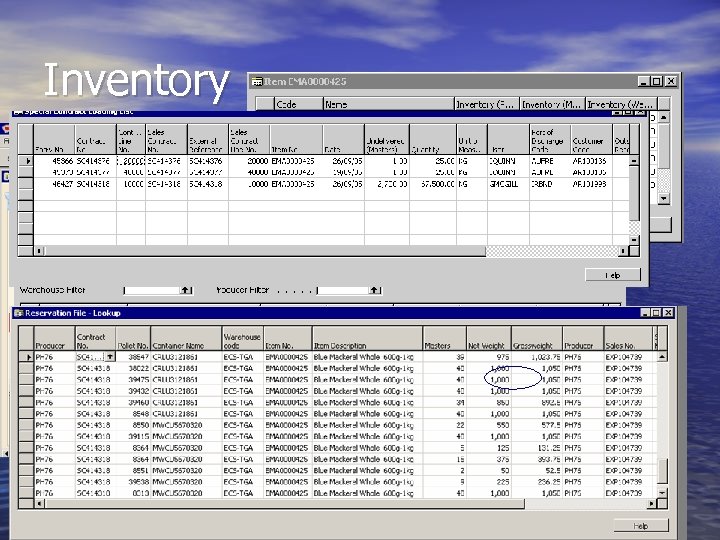Select gross weight 577.5 cell
Viewport: 720px width, 540px height.
click(537, 425)
